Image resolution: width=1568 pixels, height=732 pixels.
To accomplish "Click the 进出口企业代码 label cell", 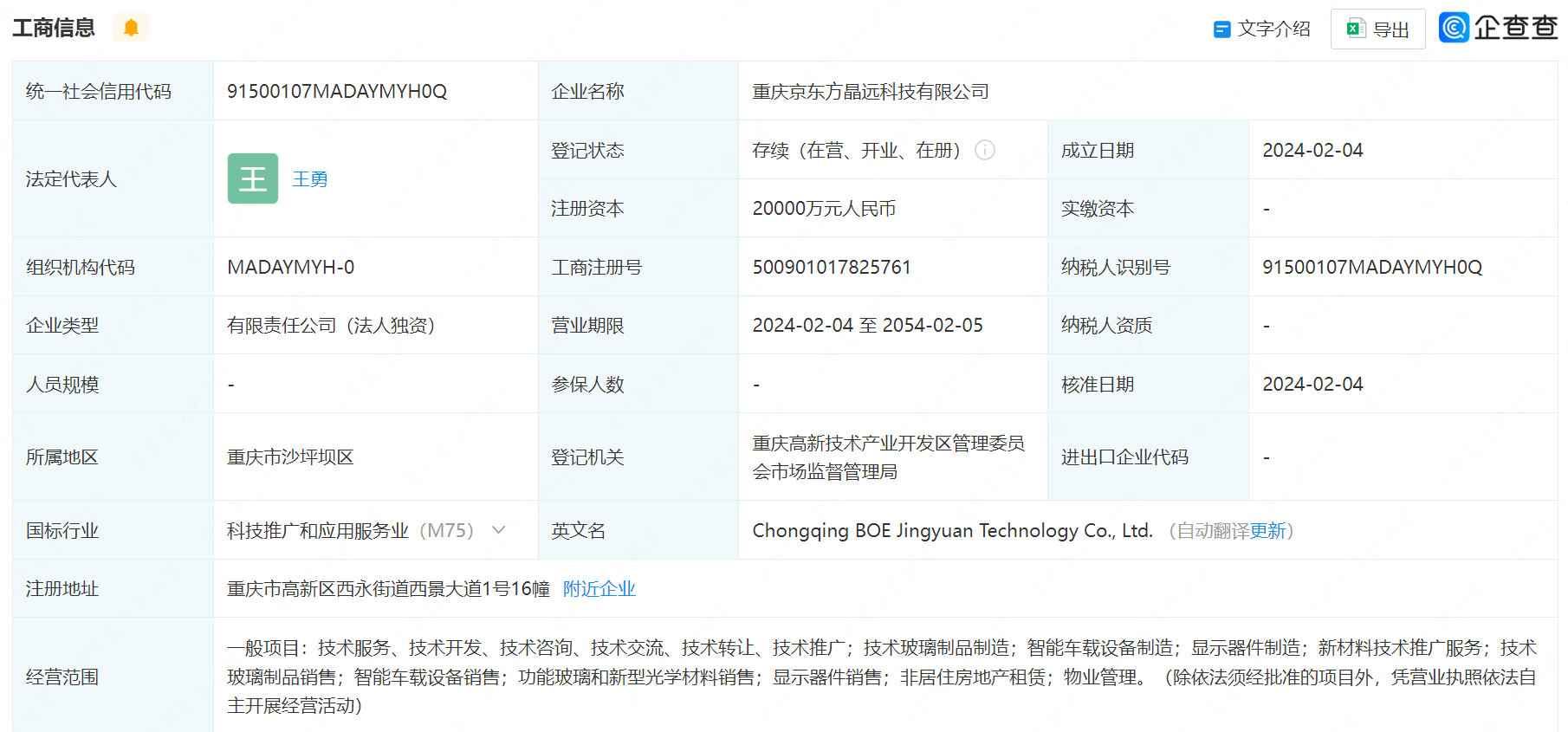I will (x=1148, y=457).
